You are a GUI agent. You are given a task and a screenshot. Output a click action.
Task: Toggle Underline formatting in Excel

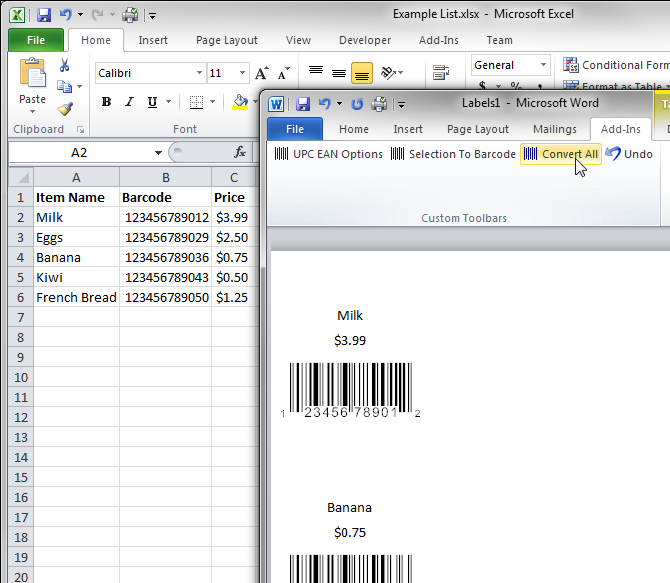[152, 102]
